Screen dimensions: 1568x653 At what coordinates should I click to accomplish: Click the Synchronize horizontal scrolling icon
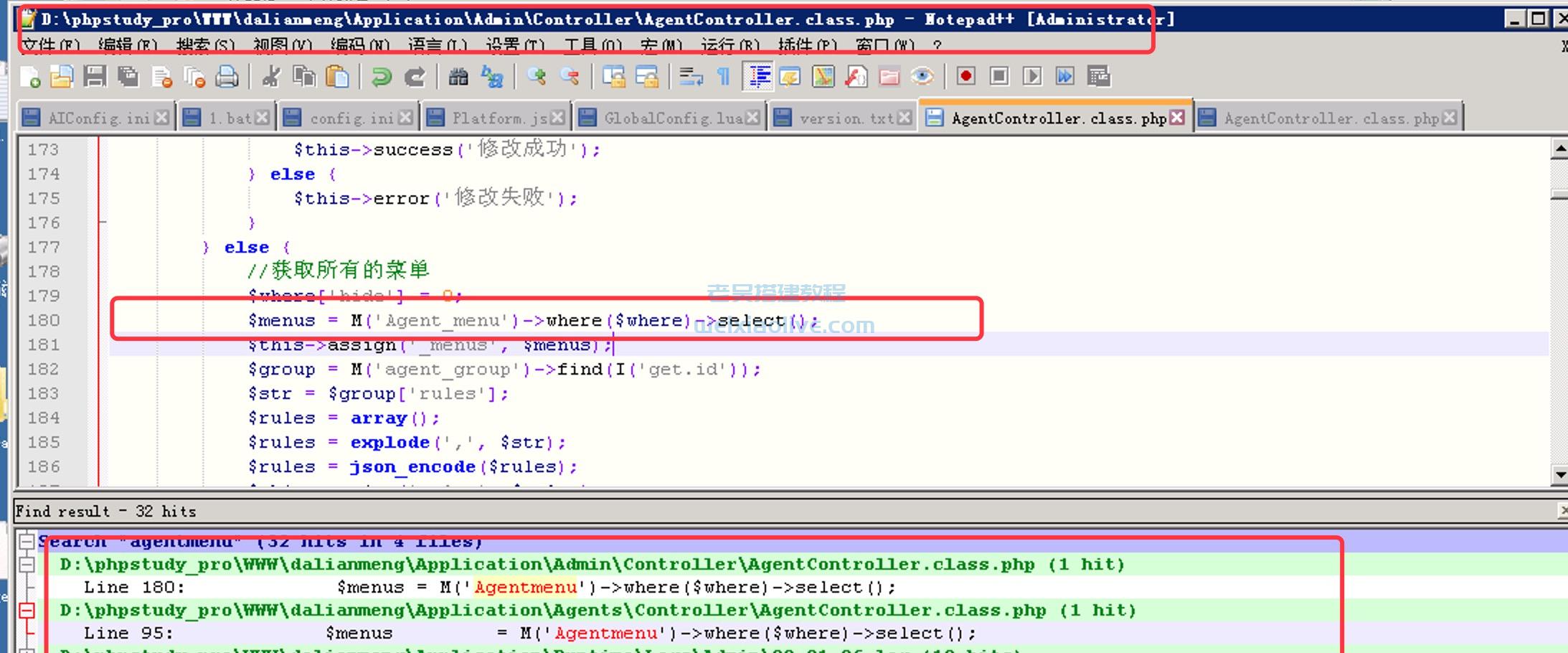(647, 76)
